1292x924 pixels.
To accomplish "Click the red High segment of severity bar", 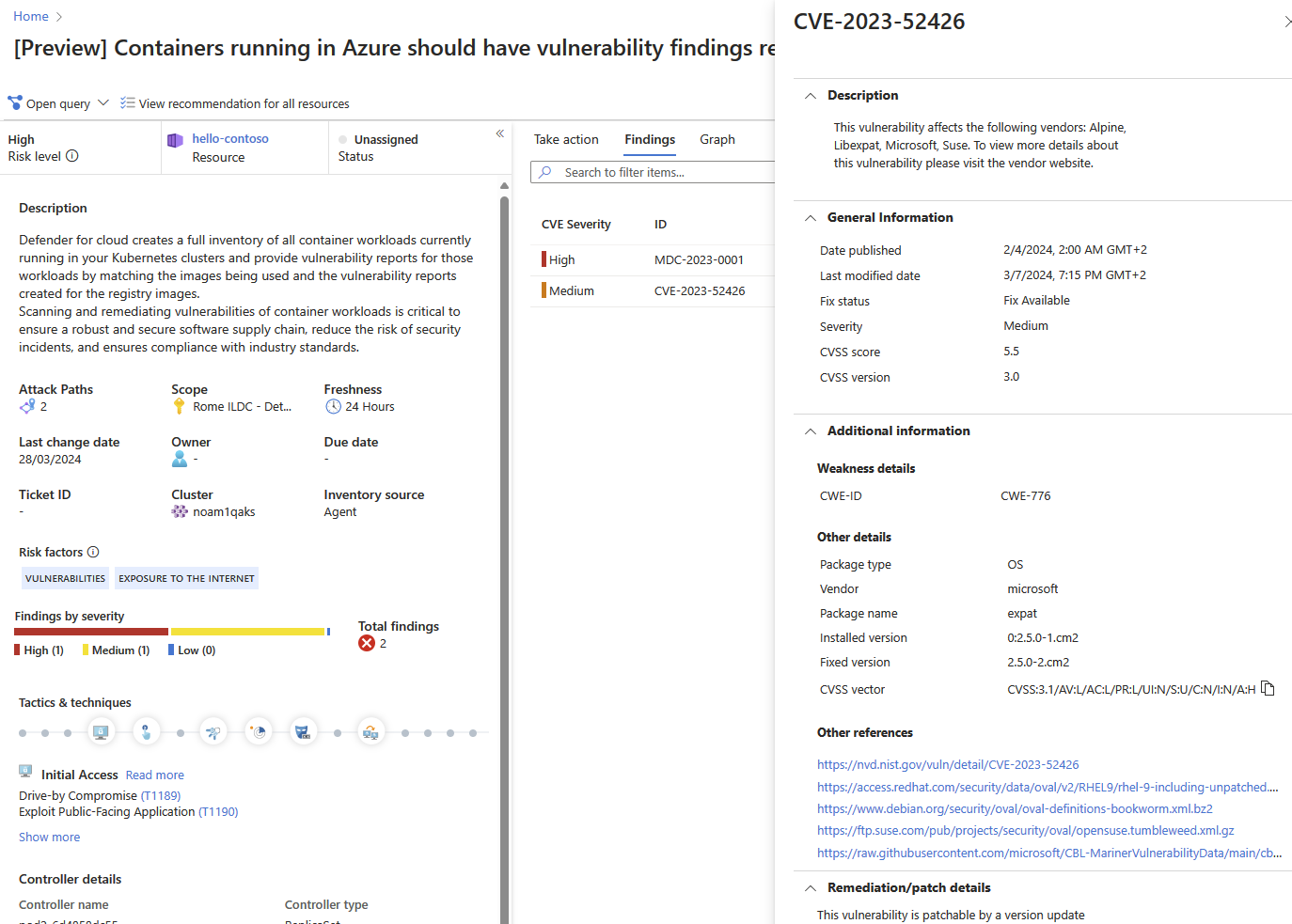I will (91, 632).
